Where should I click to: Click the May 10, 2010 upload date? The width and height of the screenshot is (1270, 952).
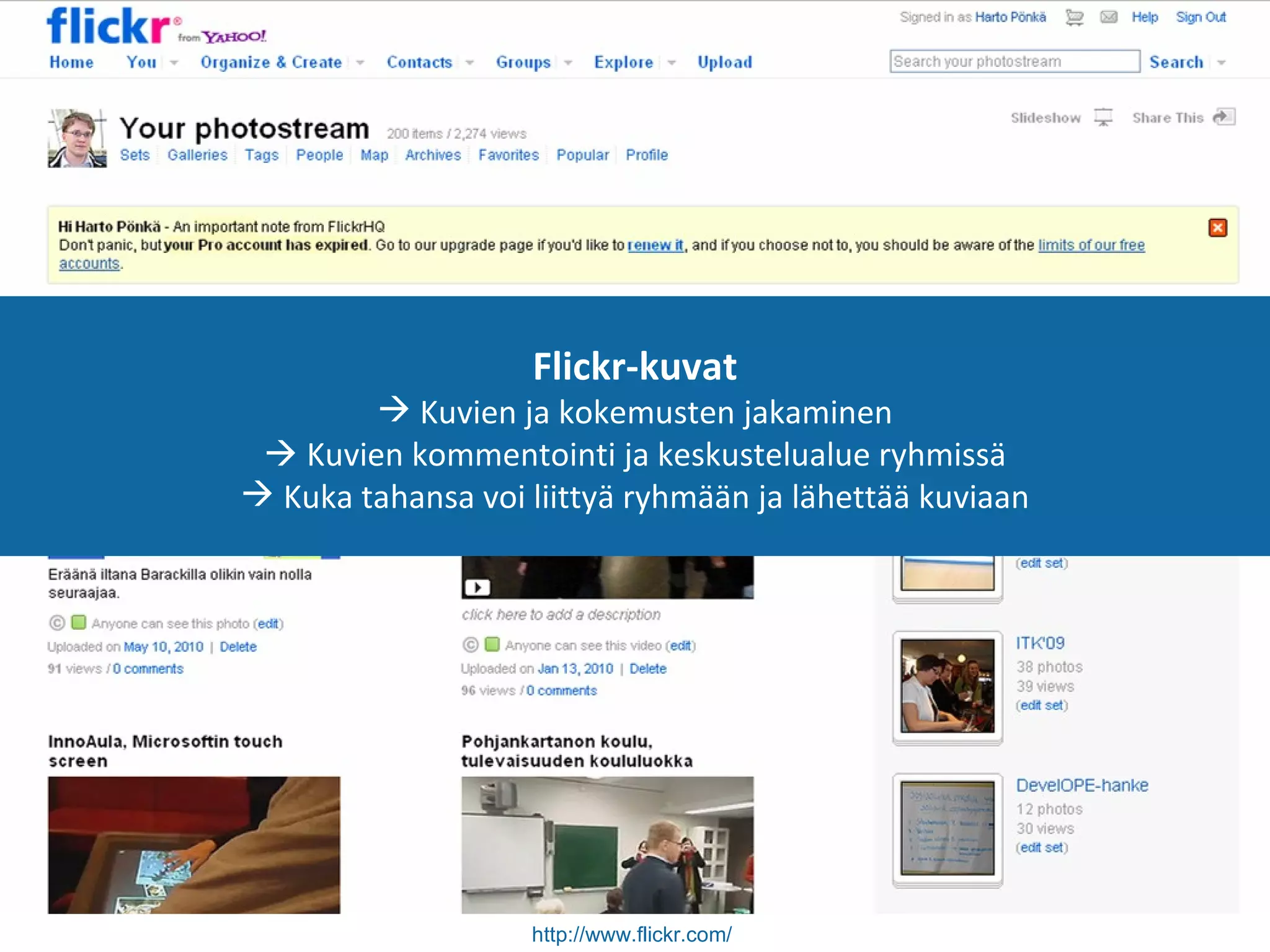(x=163, y=646)
